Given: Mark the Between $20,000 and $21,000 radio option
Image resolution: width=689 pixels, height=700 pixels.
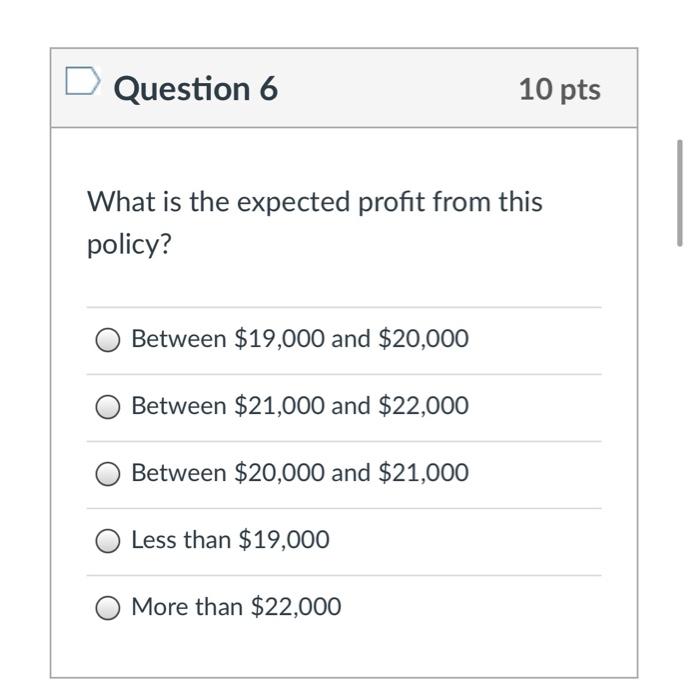Looking at the screenshot, I should click(108, 474).
